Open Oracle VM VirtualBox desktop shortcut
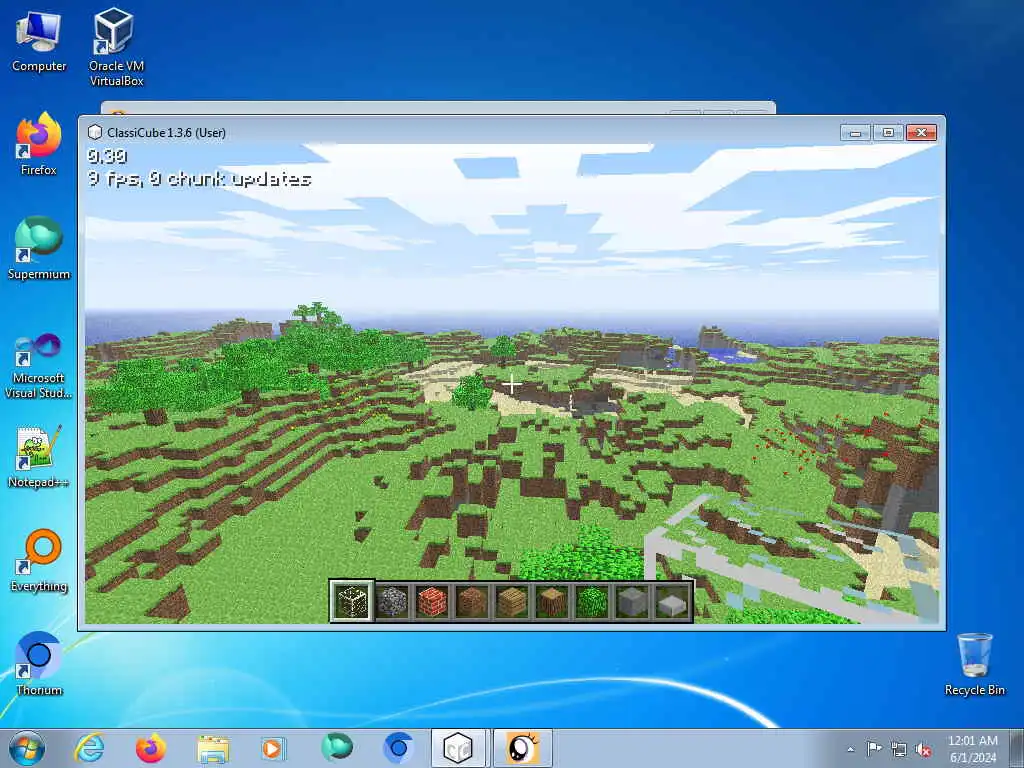1024x768 pixels. tap(116, 47)
